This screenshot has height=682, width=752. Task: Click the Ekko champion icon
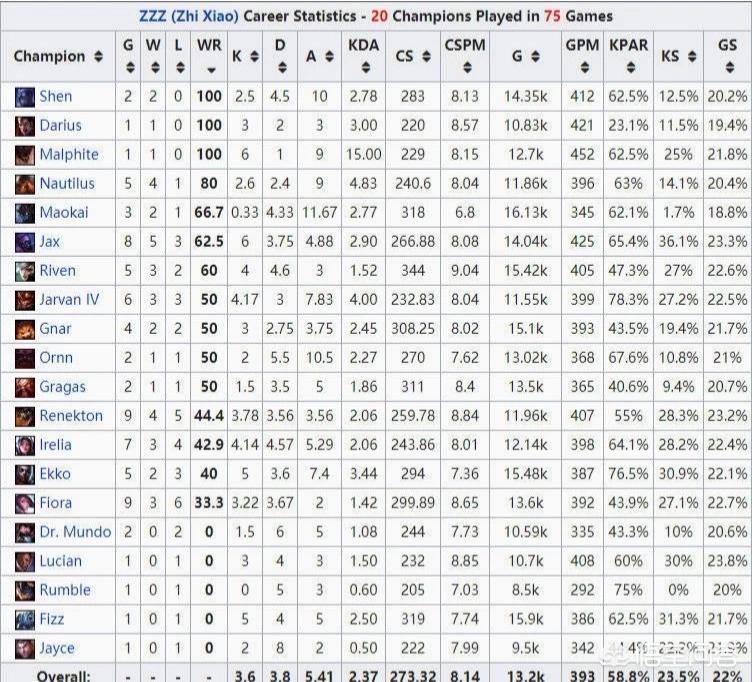(x=25, y=474)
